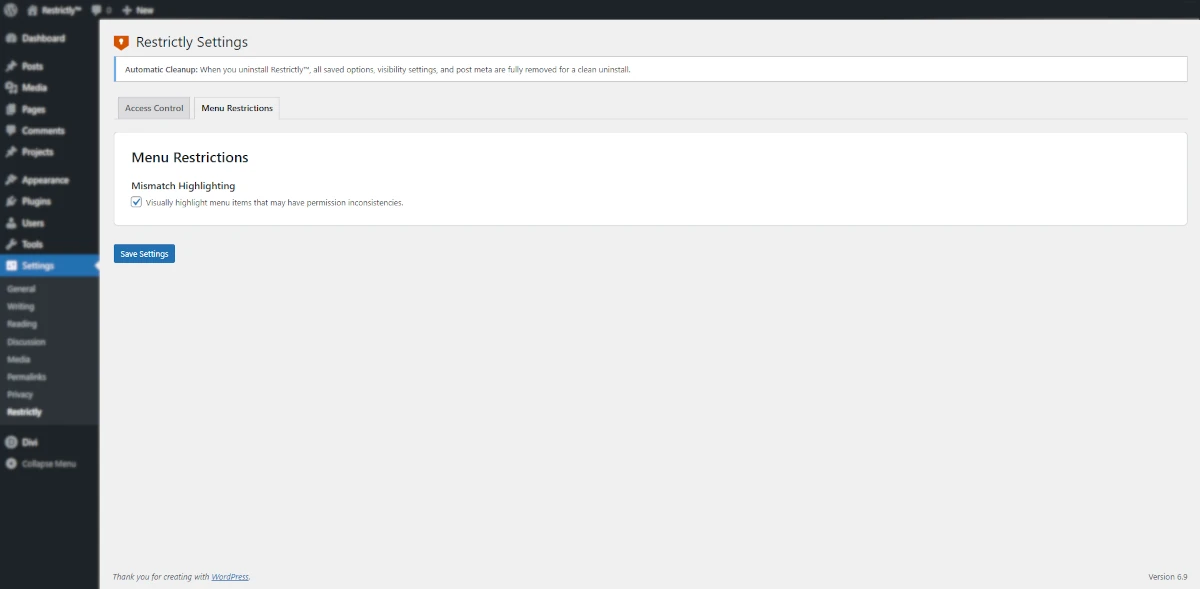The width and height of the screenshot is (1200, 589).
Task: Open Media library icon in sidebar
Action: pos(11,88)
